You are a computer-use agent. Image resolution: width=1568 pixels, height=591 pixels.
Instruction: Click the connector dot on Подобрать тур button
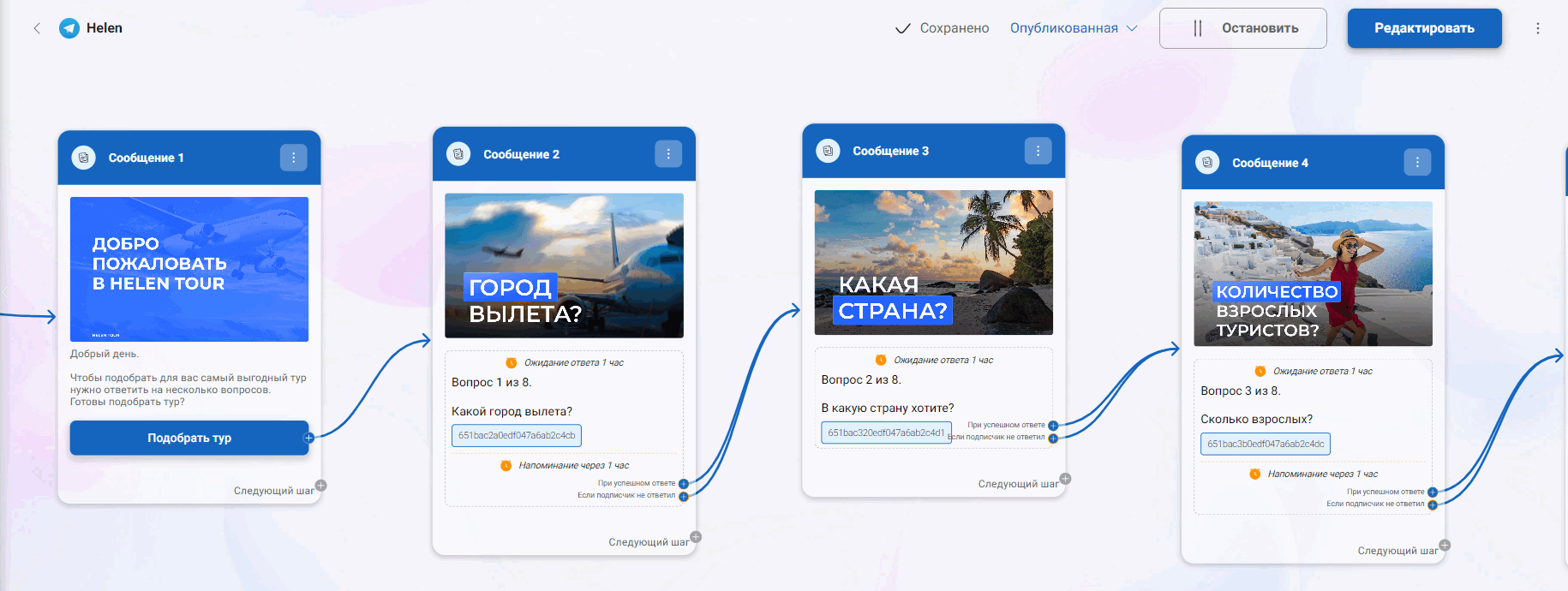[308, 438]
